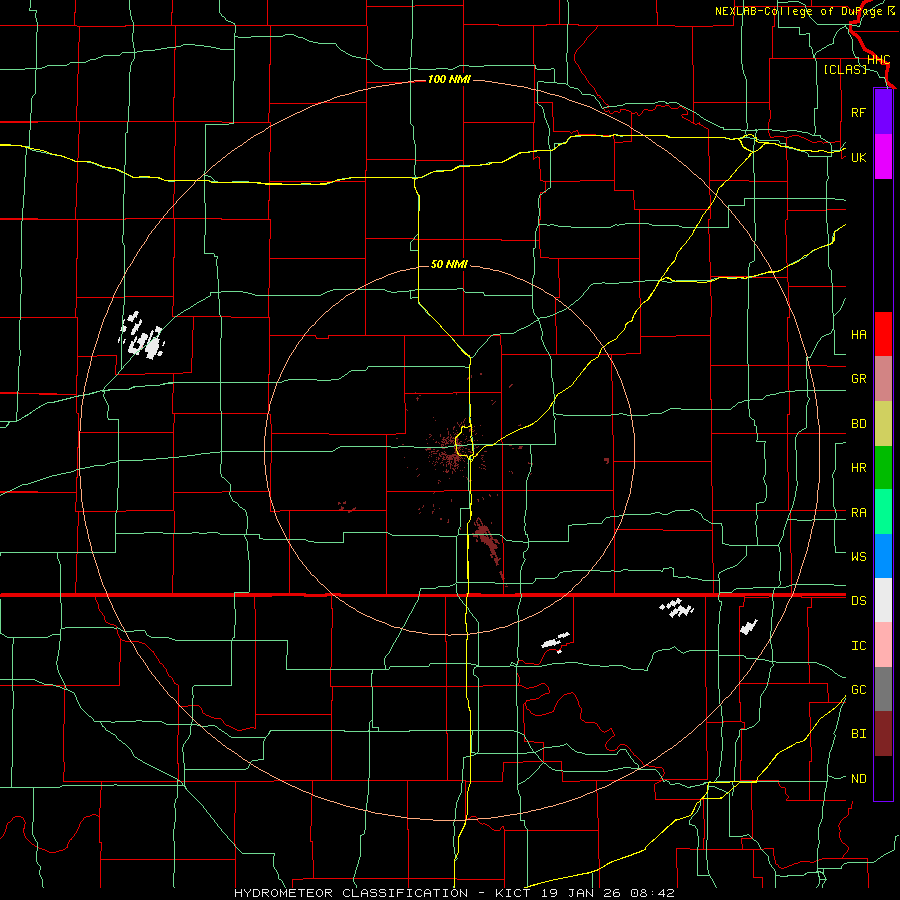
Task: Click the BI legend label
Action: pos(858,734)
